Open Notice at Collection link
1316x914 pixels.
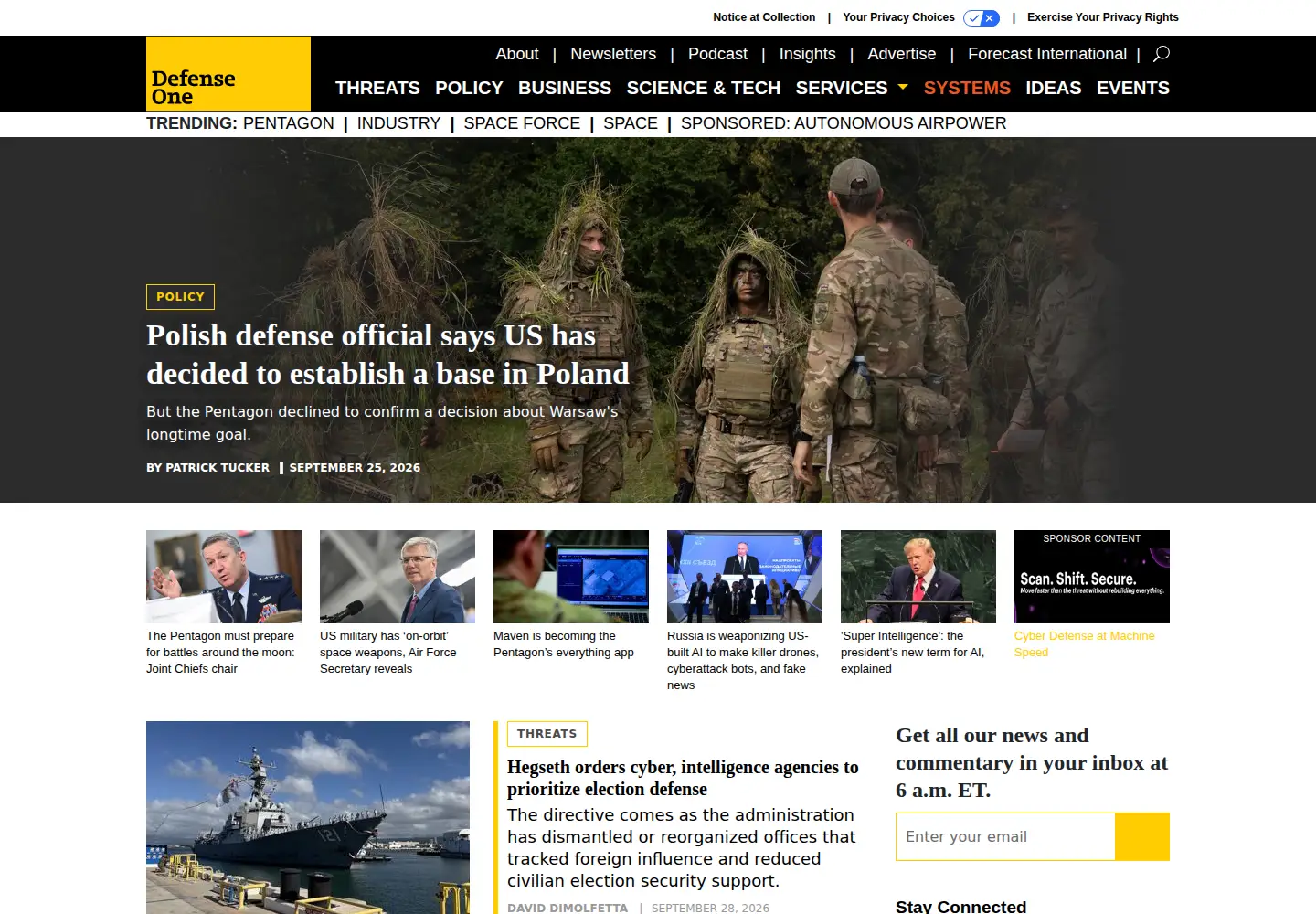click(x=764, y=17)
